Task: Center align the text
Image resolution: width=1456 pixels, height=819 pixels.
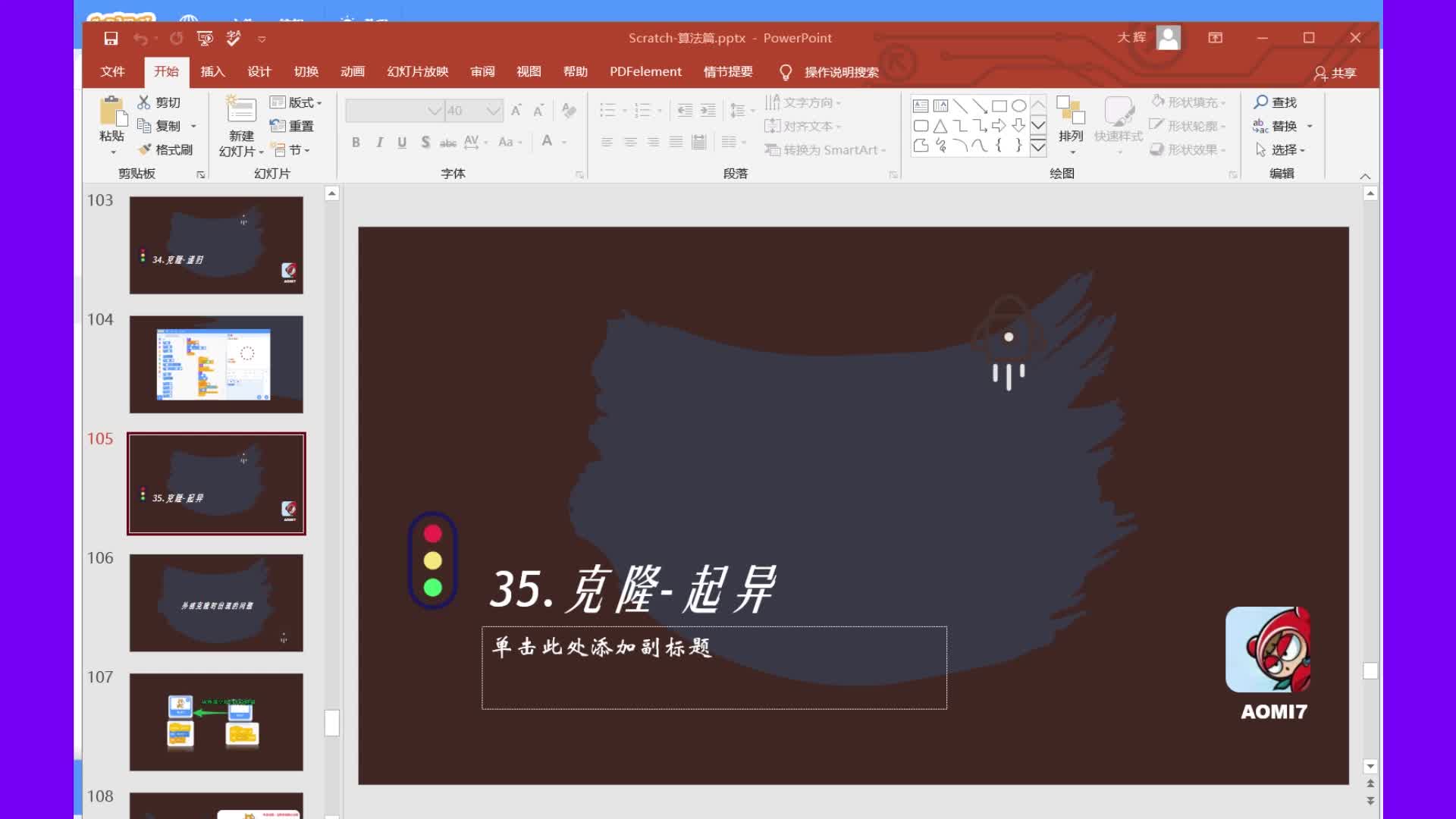Action: [x=630, y=142]
